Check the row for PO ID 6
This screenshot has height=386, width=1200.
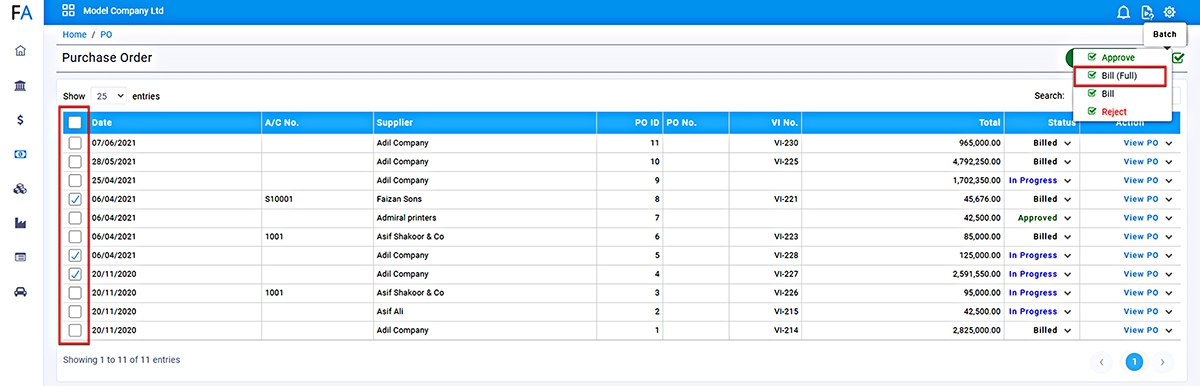(x=75, y=237)
